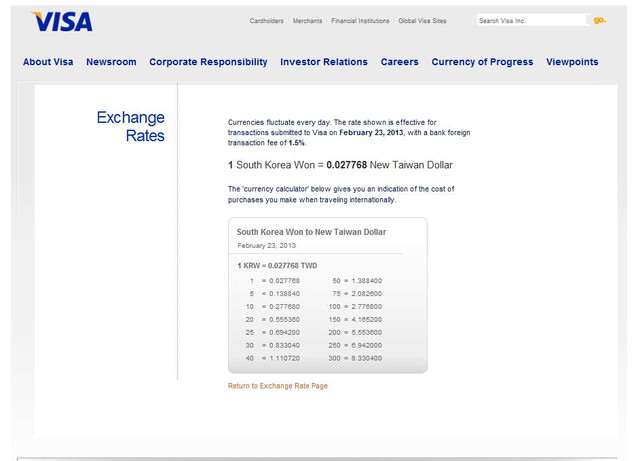Click the value 0.138840 for 5 KRW
The height and width of the screenshot is (461, 640).
(x=284, y=294)
